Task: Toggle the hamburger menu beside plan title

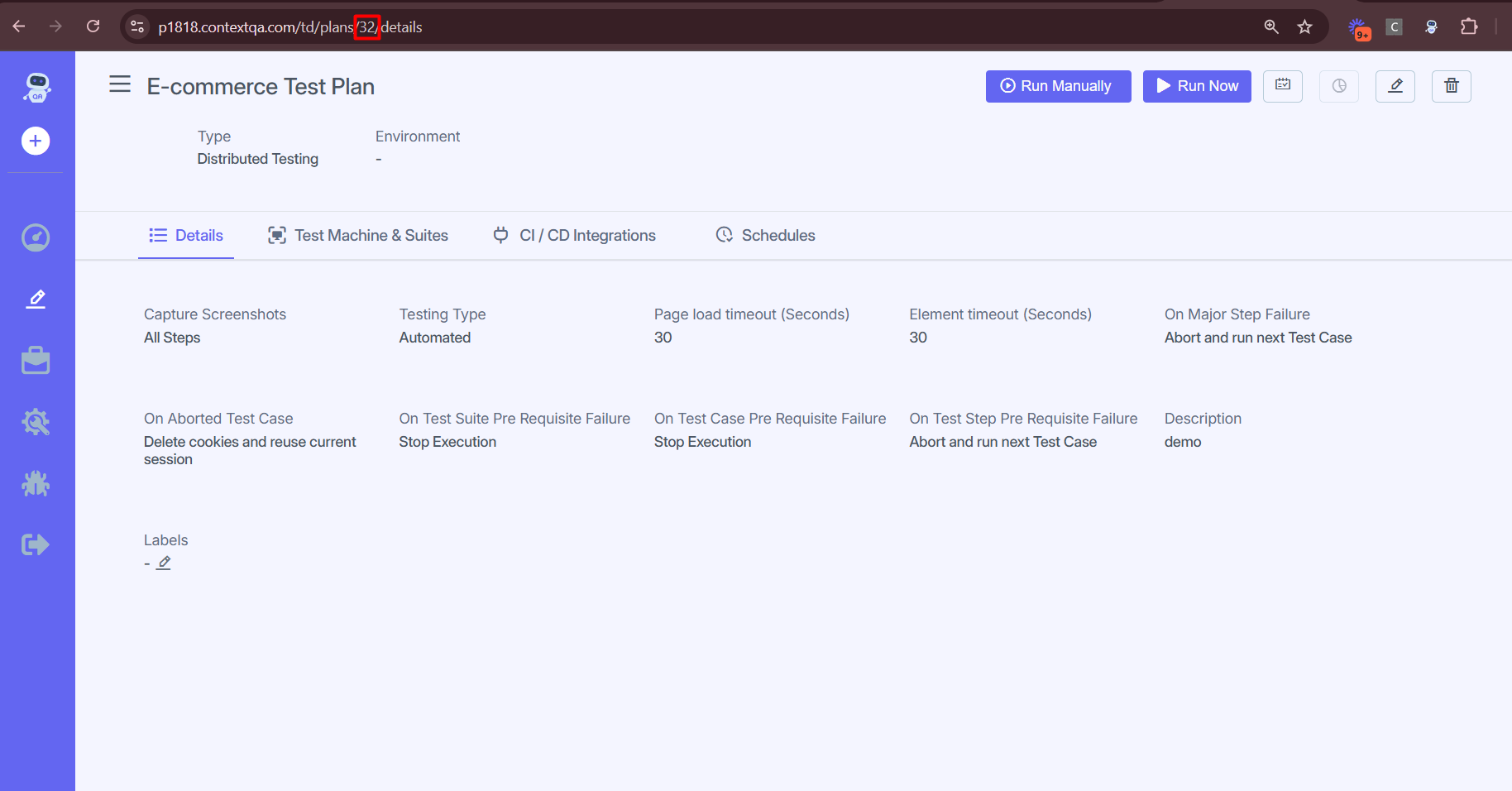Action: (x=120, y=84)
